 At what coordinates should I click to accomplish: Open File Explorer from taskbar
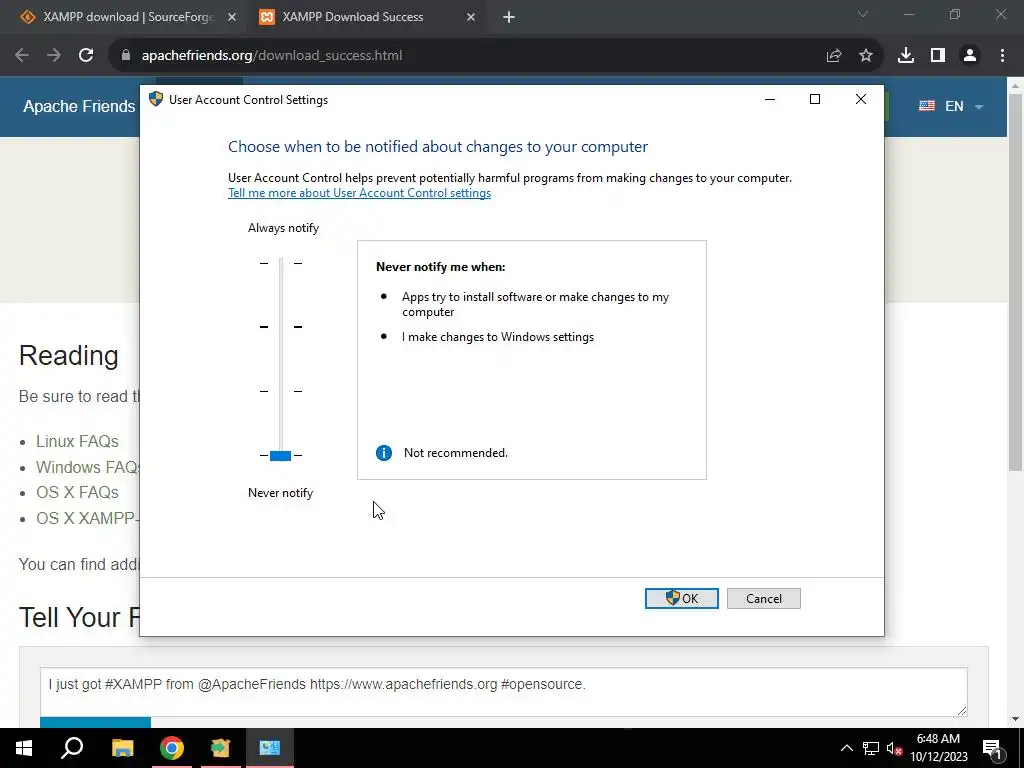click(x=122, y=748)
